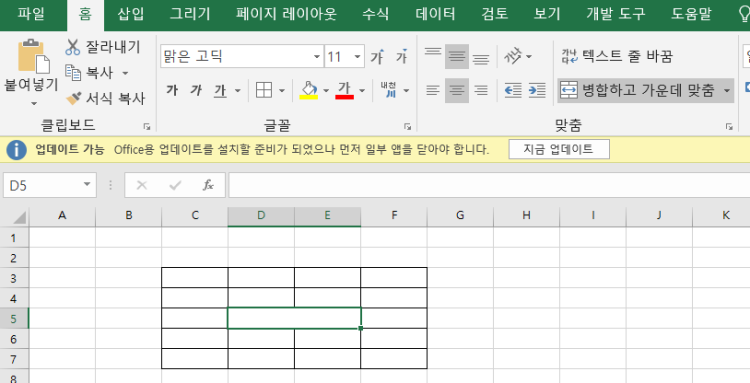Open font name dropdown 맑은 고딕
Image resolution: width=750 pixels, height=383 pixels.
pyautogui.click(x=317, y=57)
